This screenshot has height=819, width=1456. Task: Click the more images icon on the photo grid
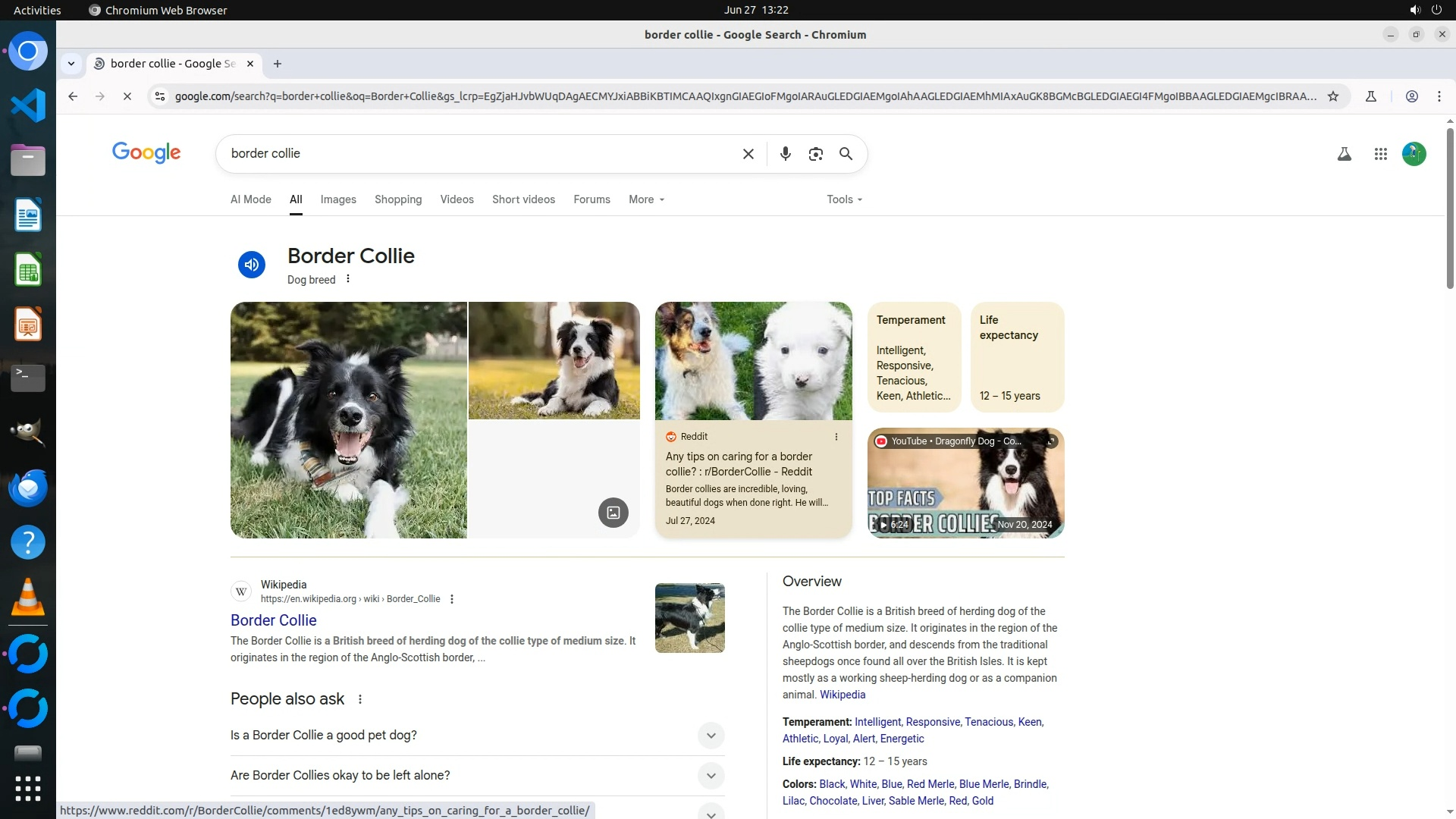pos(613,513)
